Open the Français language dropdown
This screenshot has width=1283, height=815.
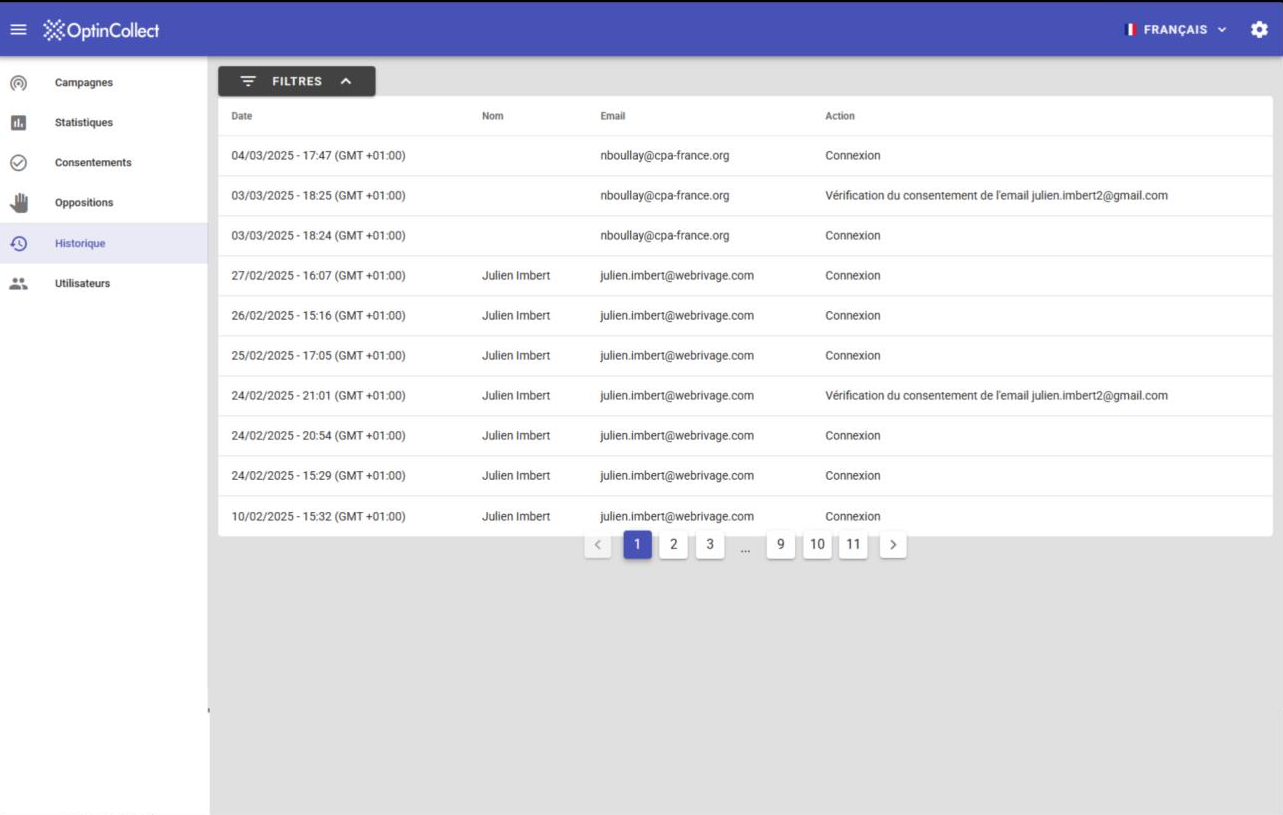tap(1176, 30)
